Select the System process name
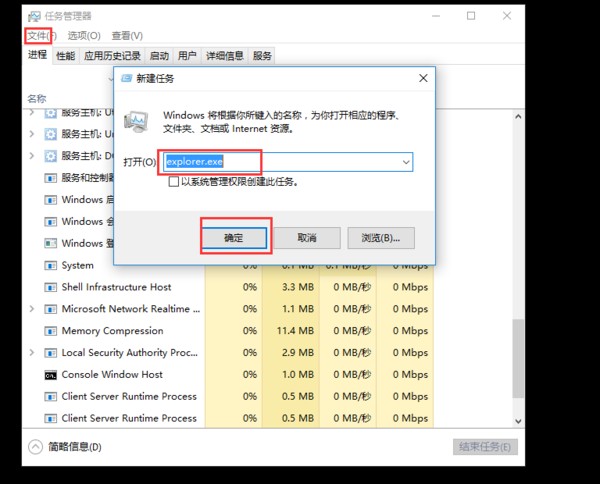Viewport: 600px width, 484px height. (78, 266)
